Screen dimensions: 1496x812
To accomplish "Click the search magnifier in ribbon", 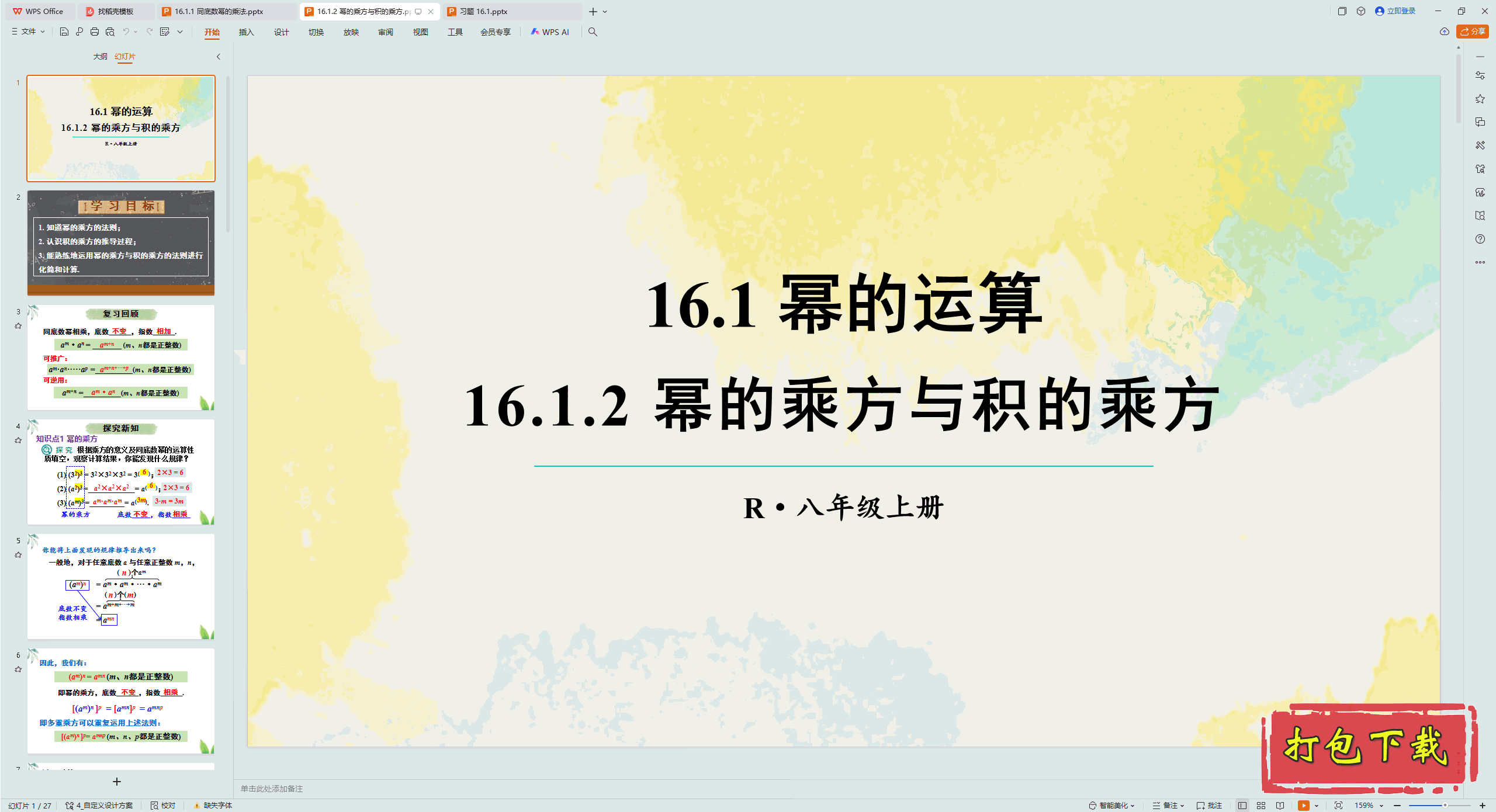I will 593,32.
